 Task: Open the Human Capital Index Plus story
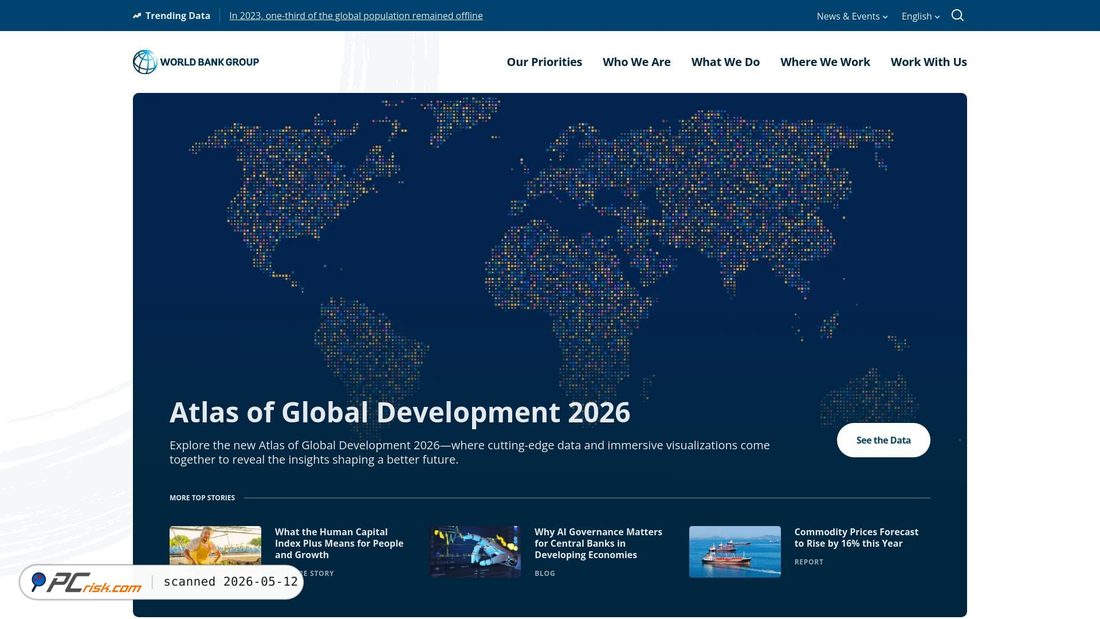(339, 543)
